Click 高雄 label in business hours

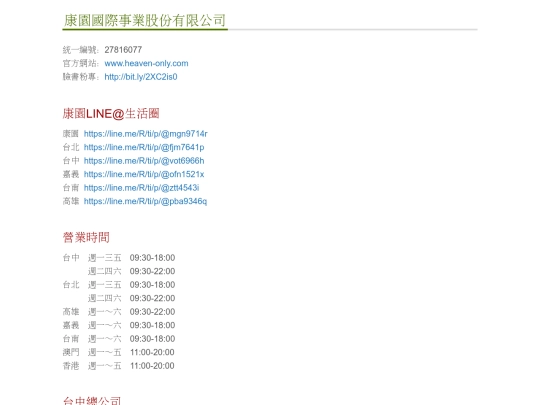71,312
